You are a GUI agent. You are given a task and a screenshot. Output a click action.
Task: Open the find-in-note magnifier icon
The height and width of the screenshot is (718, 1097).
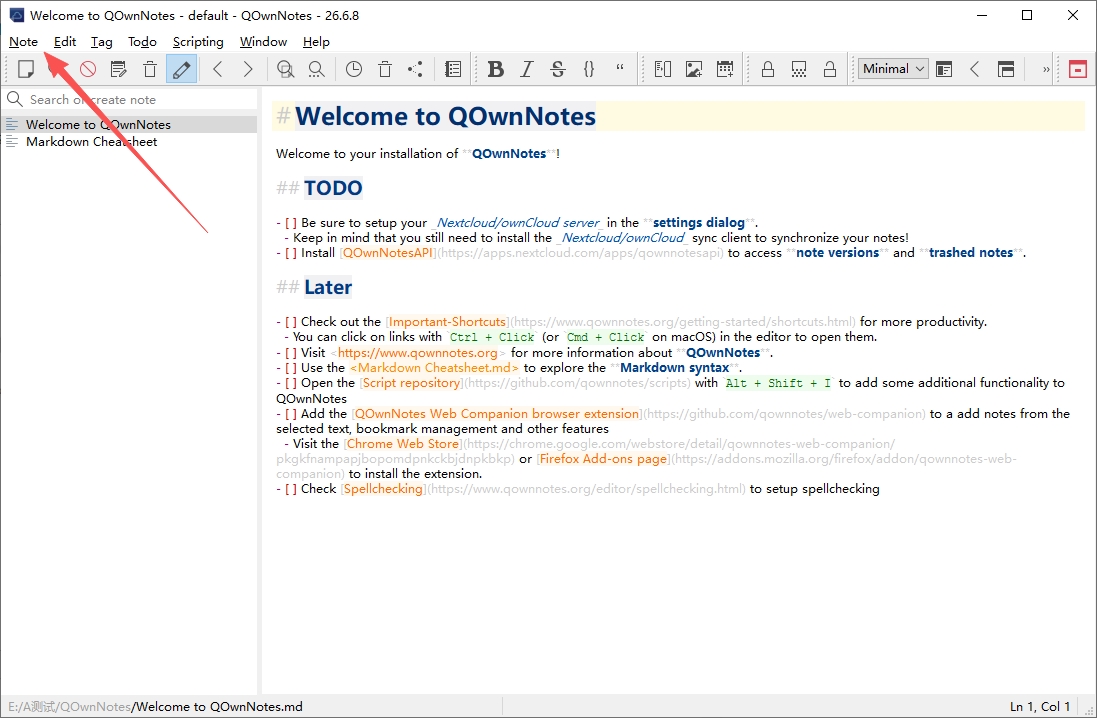pyautogui.click(x=285, y=69)
